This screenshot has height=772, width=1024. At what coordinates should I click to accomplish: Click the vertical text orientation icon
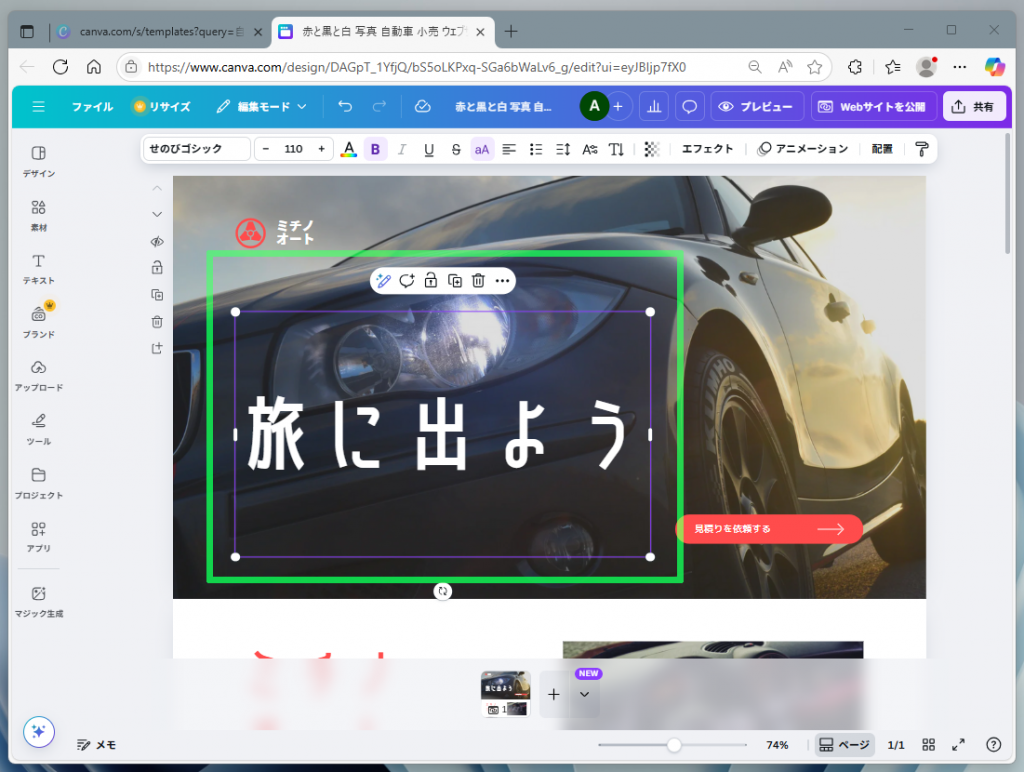616,148
